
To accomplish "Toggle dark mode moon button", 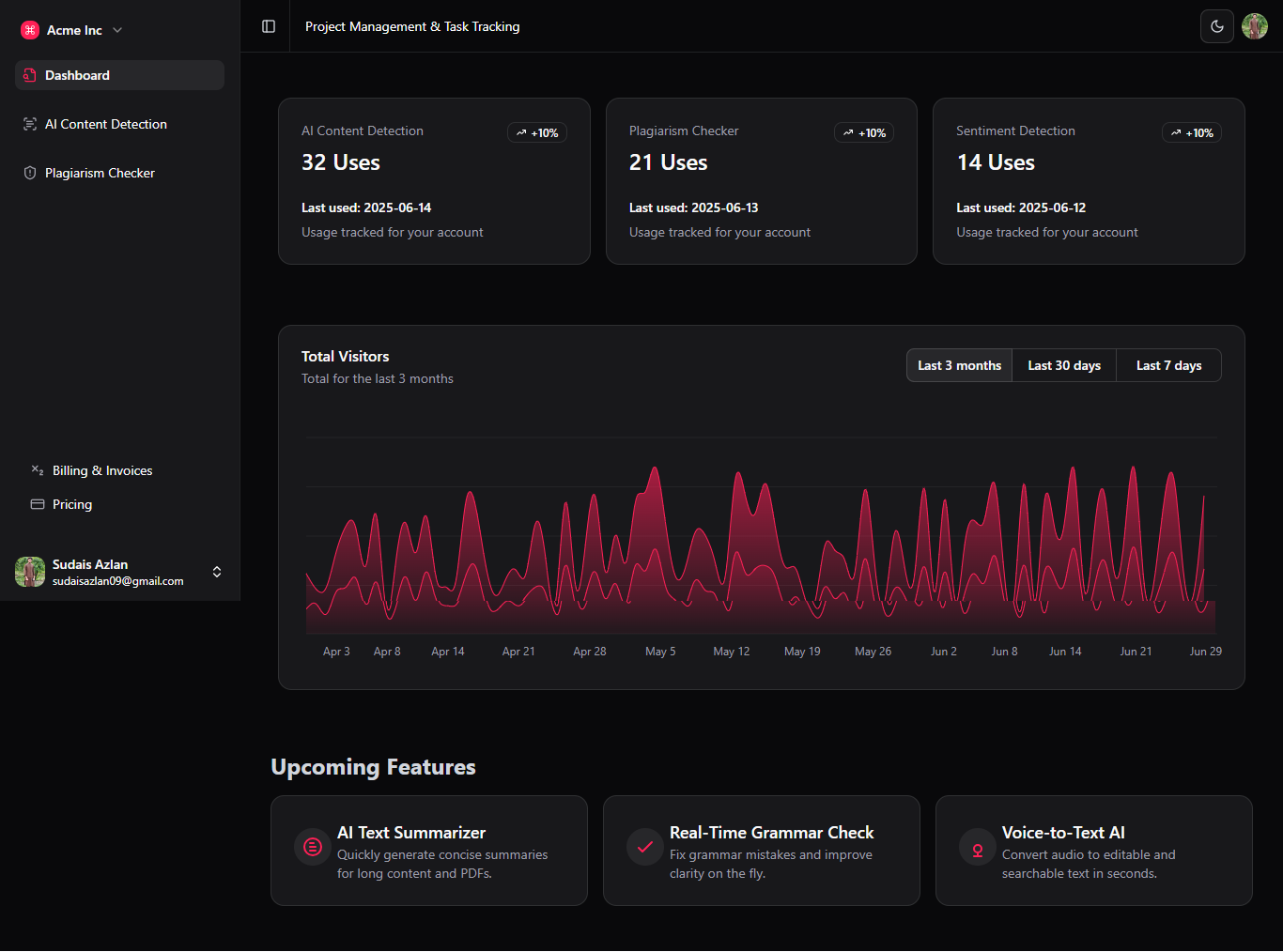I will [x=1216, y=26].
